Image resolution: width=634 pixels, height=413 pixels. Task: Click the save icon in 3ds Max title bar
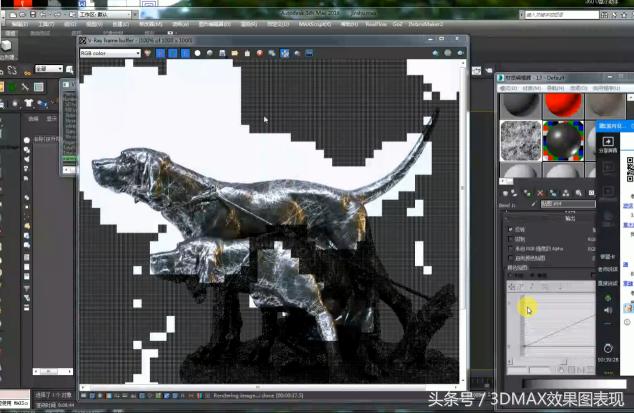coord(33,15)
